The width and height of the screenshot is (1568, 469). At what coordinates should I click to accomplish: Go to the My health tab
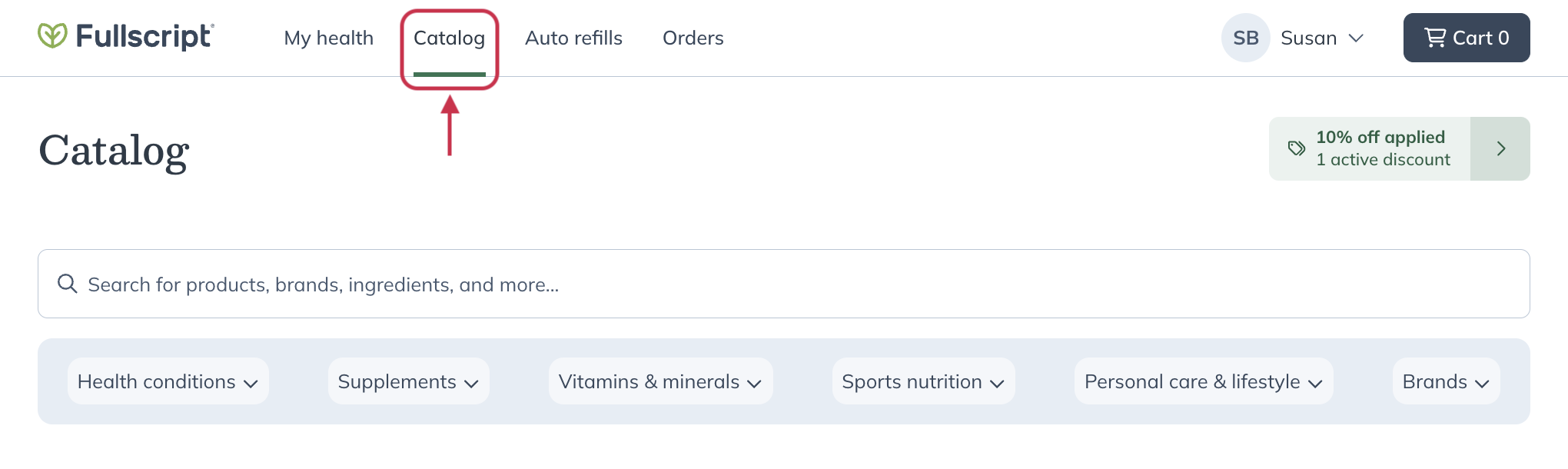(328, 38)
